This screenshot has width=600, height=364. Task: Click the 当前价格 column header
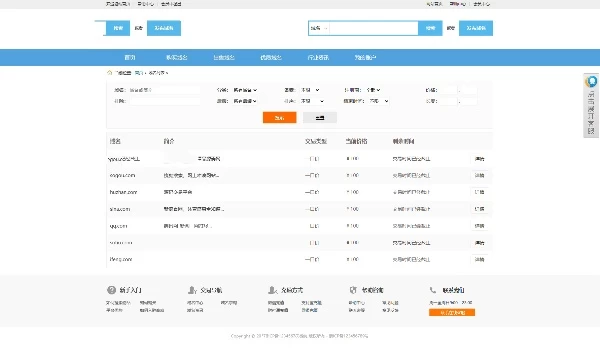[x=356, y=141]
